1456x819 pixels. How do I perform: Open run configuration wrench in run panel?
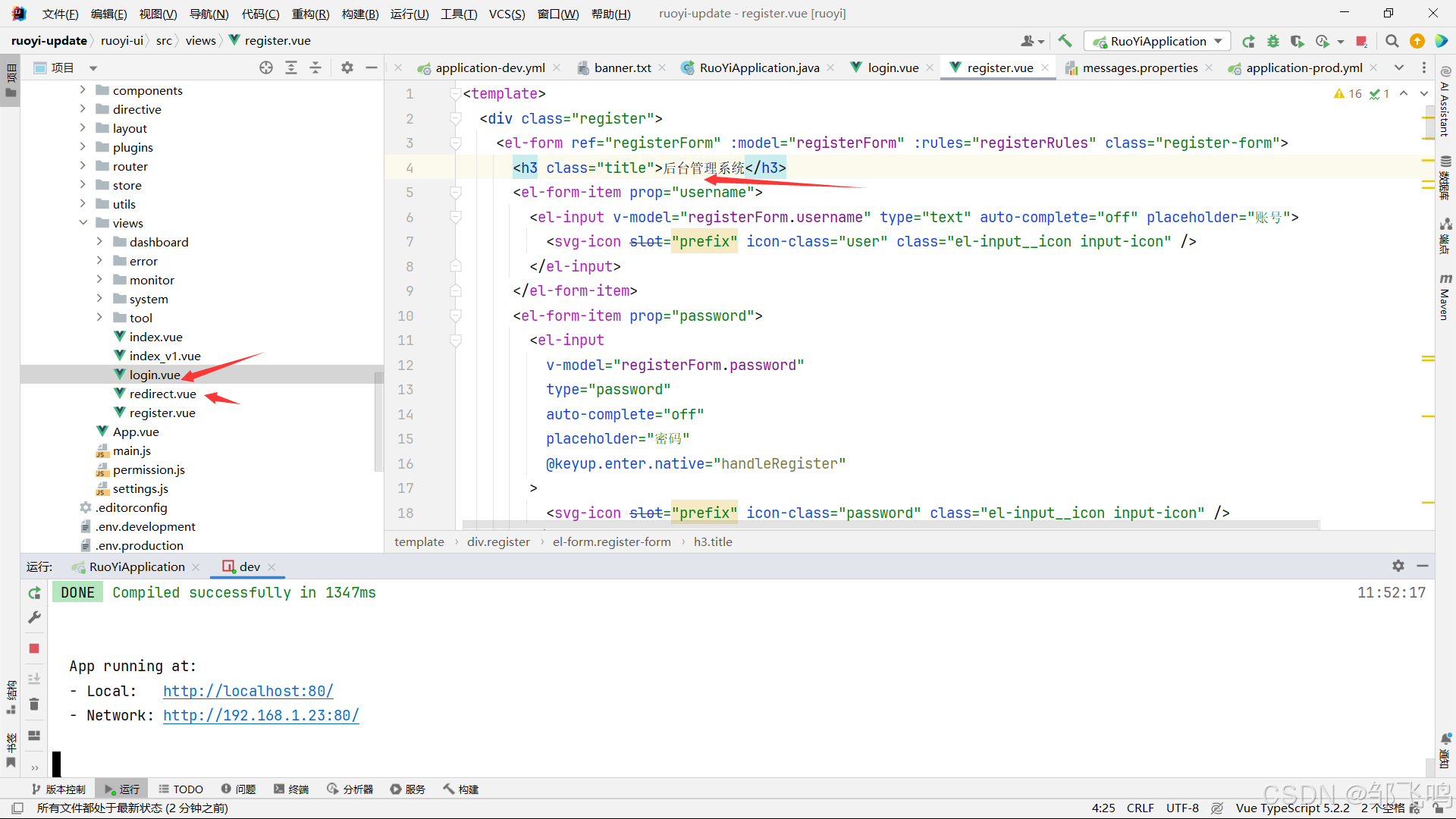click(34, 618)
